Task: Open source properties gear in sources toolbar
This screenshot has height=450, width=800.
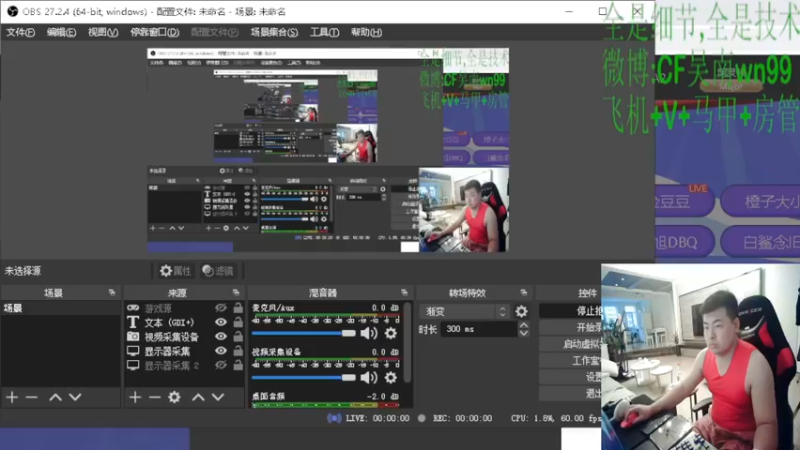Action: point(174,397)
